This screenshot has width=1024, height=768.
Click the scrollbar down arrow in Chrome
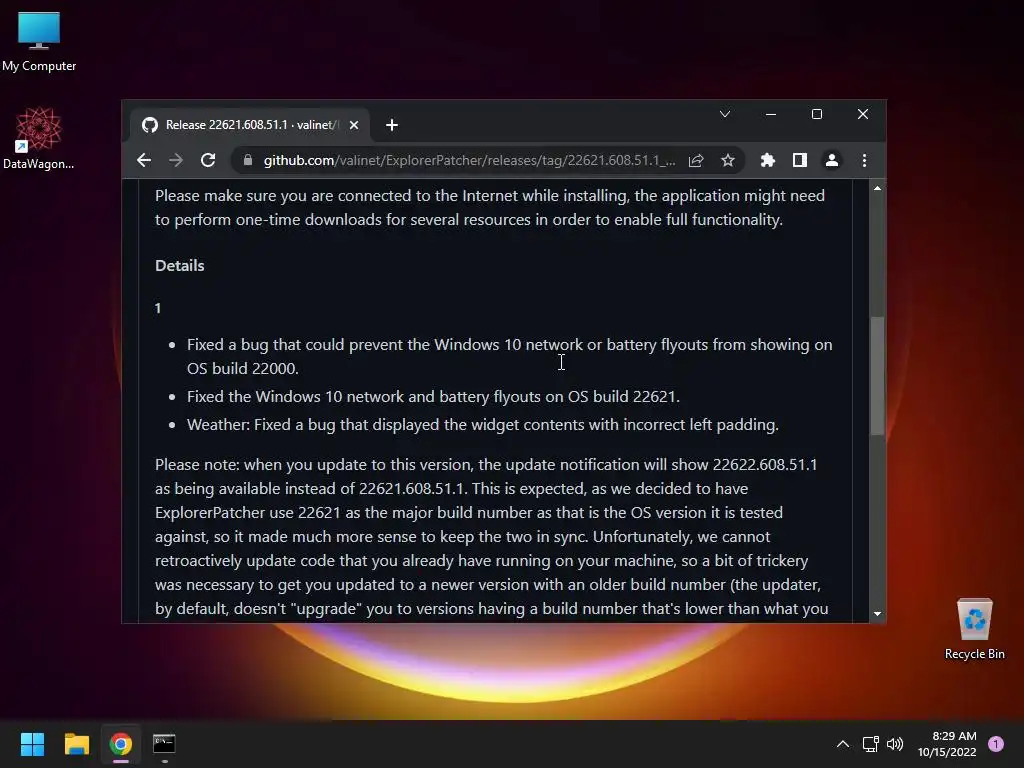pos(877,614)
